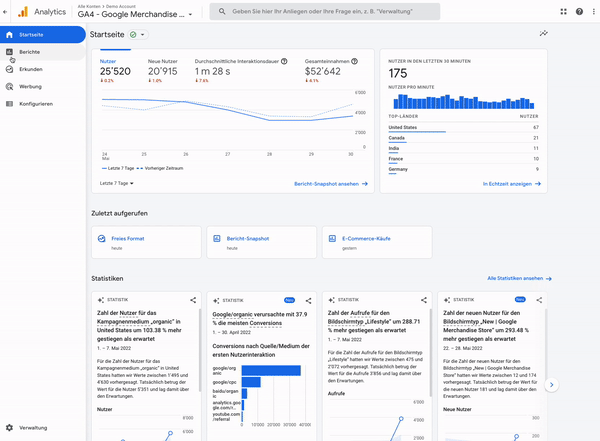Share the Kampagnenmedium organic statistic card
Viewport: 600px width, 441px height.
193,300
